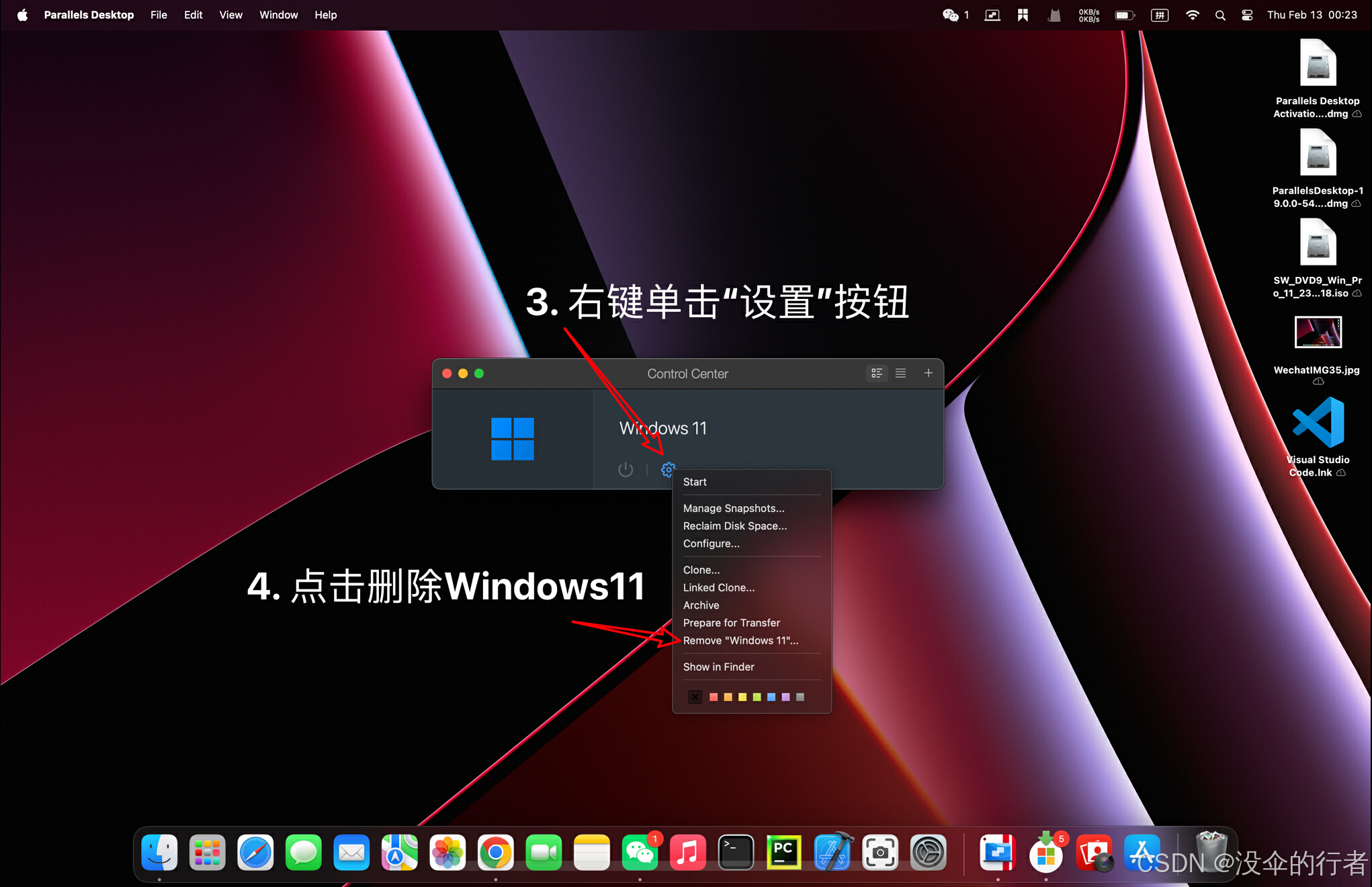Screen dimensions: 1372x887
Task: Choose Remove "Windows 11" from context menu
Action: point(740,640)
